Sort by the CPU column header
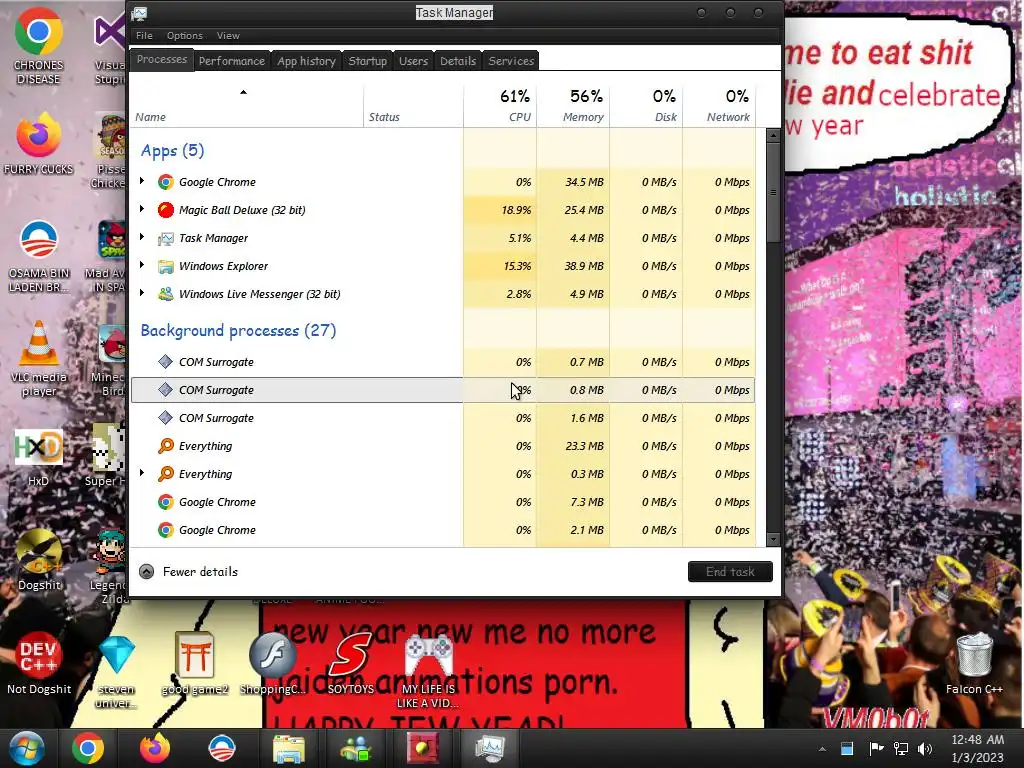 tap(500, 105)
